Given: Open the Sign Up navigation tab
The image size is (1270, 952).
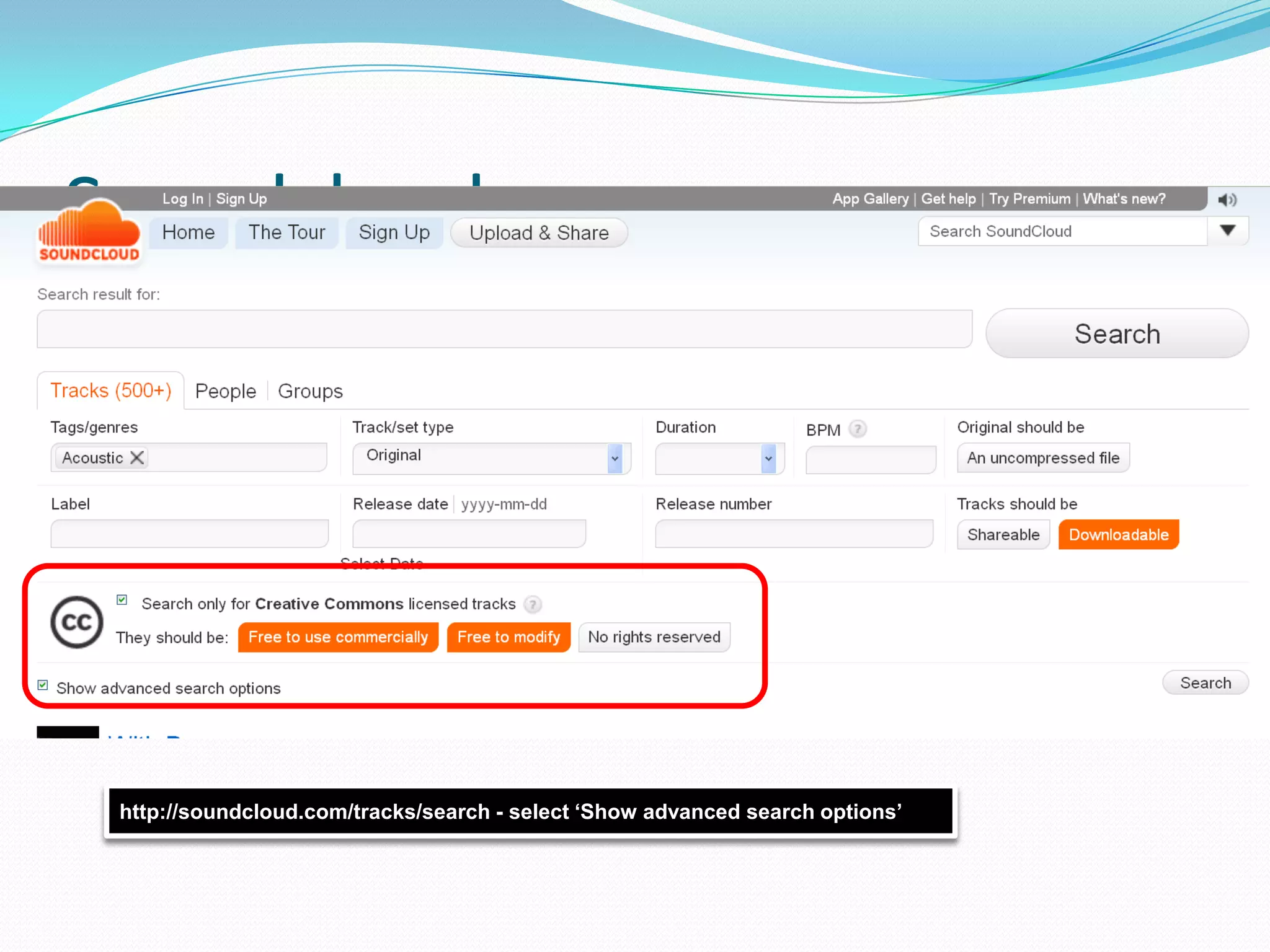Looking at the screenshot, I should [394, 232].
